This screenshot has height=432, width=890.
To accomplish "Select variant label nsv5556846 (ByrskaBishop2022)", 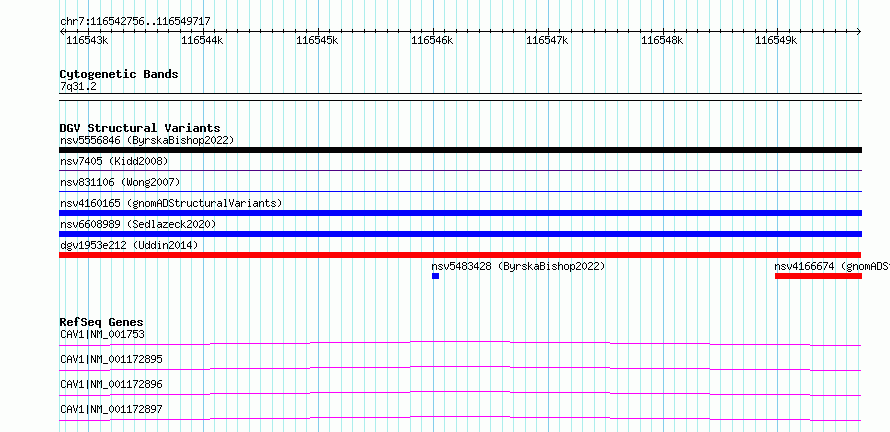I will tap(147, 140).
